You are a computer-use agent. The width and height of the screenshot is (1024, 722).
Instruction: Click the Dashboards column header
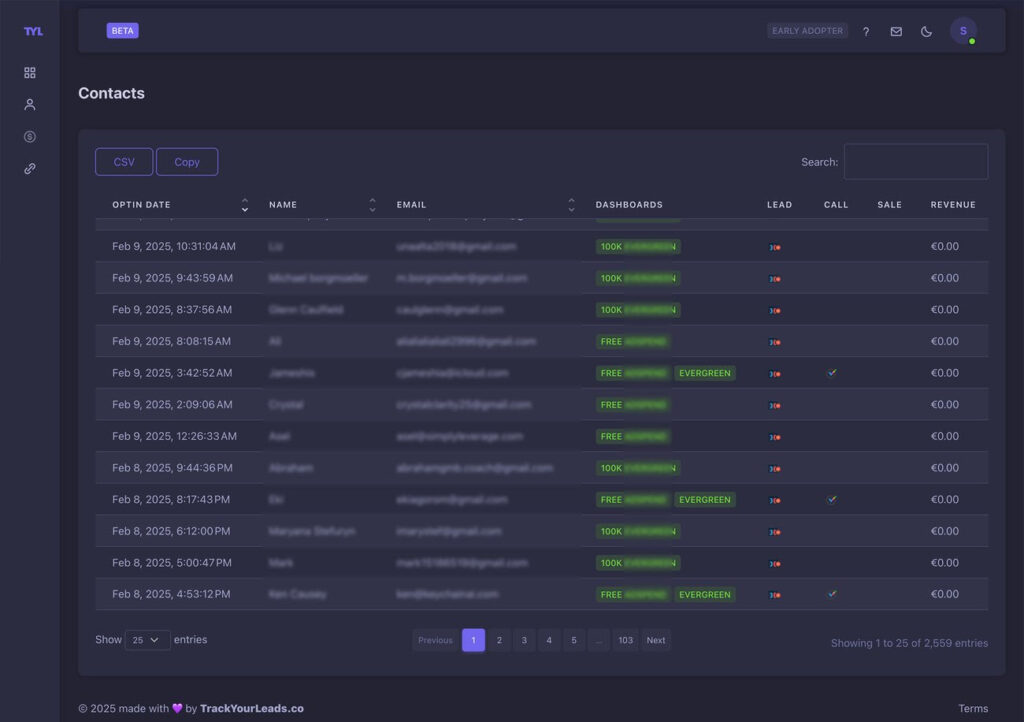pos(629,205)
